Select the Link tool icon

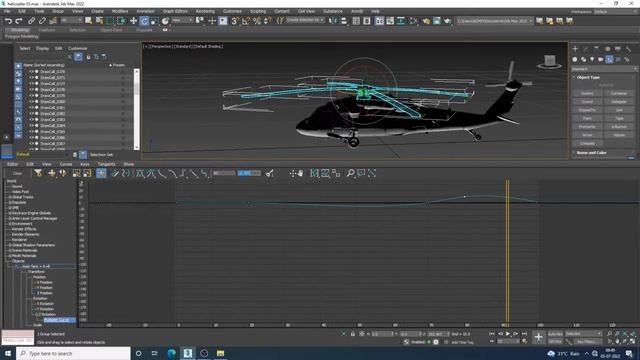click(x=31, y=20)
